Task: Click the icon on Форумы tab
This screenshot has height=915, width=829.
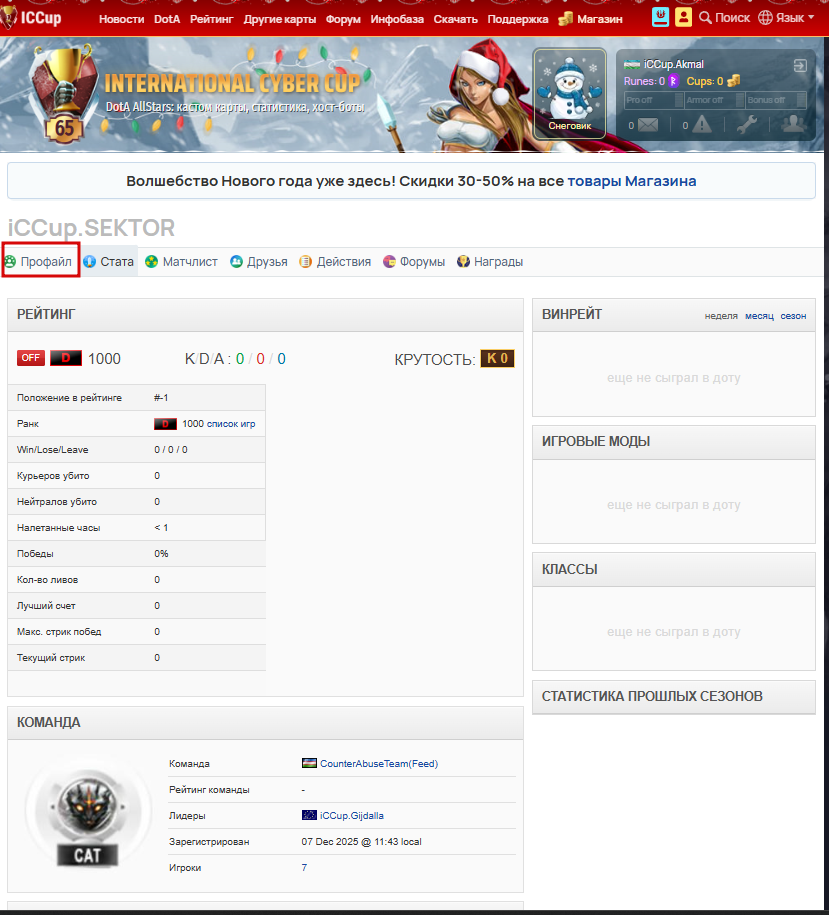Action: coord(389,261)
